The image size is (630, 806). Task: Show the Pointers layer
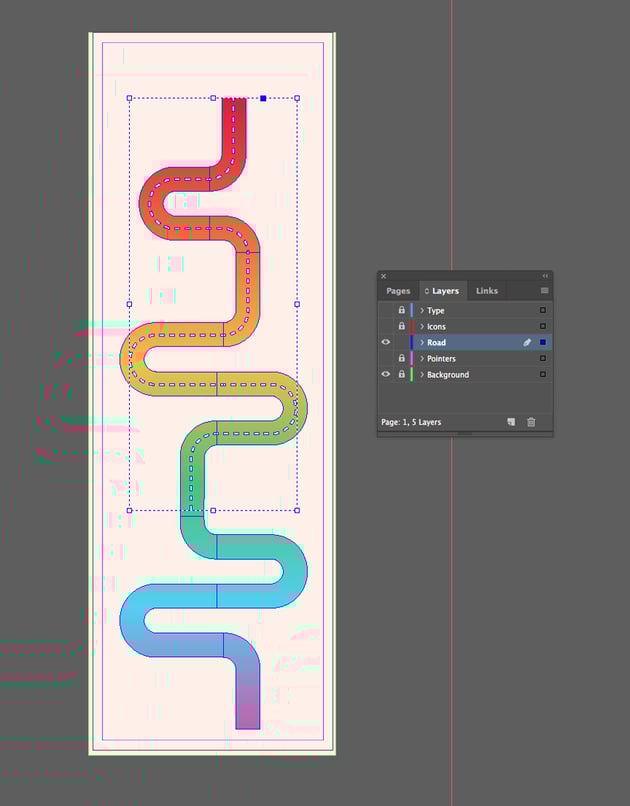point(386,358)
